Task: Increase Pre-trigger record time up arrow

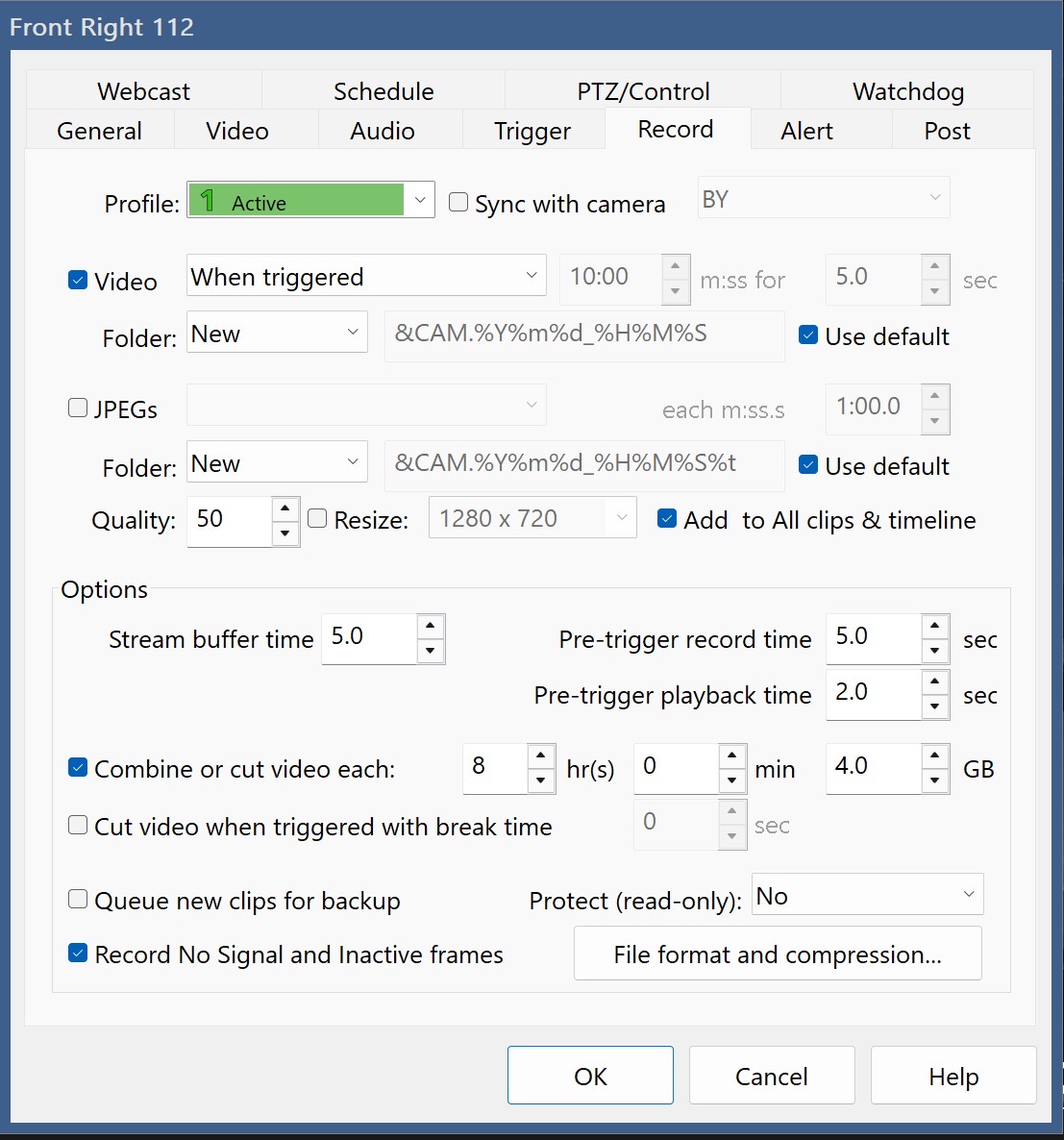Action: click(x=934, y=626)
